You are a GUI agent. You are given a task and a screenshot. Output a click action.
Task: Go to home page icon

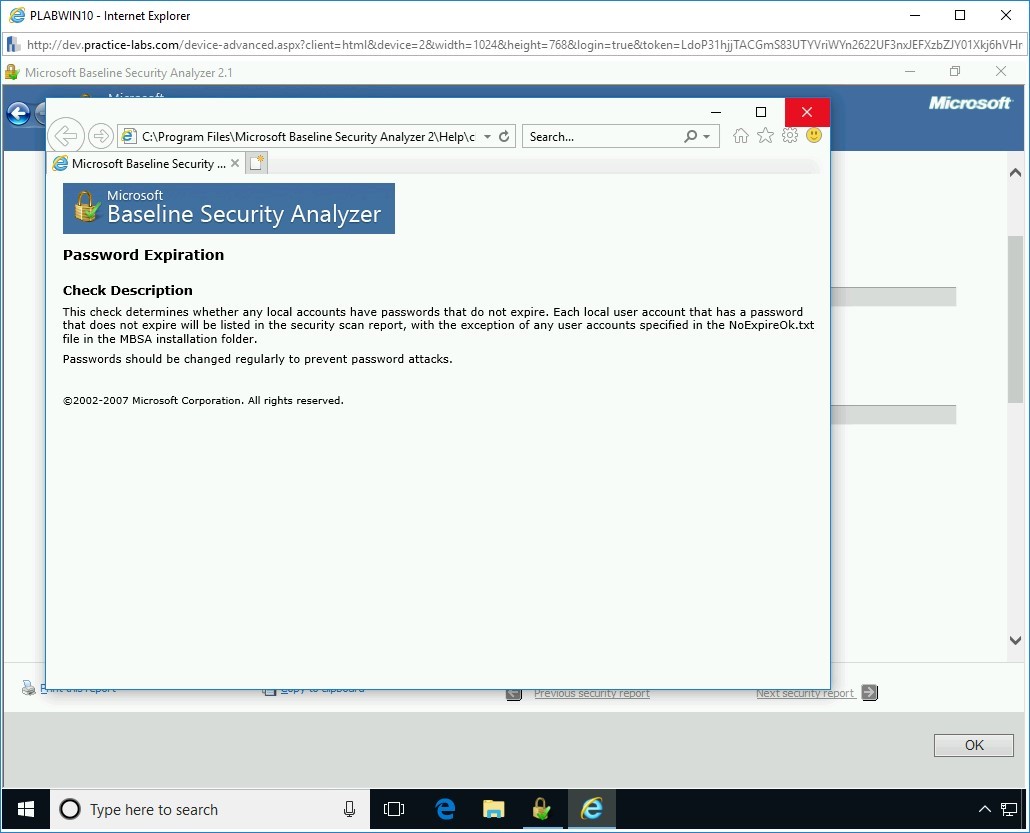pyautogui.click(x=741, y=135)
